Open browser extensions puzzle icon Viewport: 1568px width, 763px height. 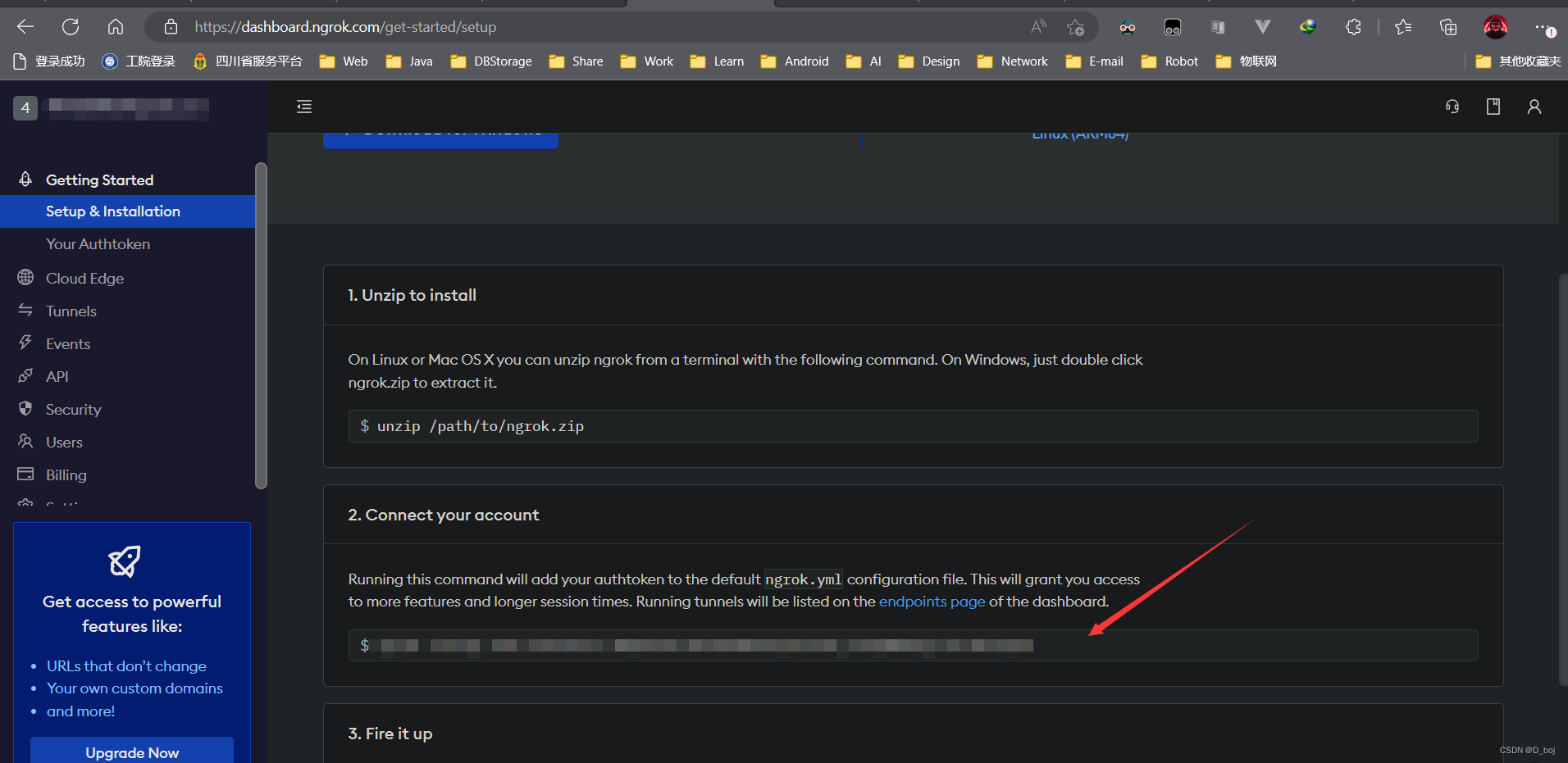1353,27
